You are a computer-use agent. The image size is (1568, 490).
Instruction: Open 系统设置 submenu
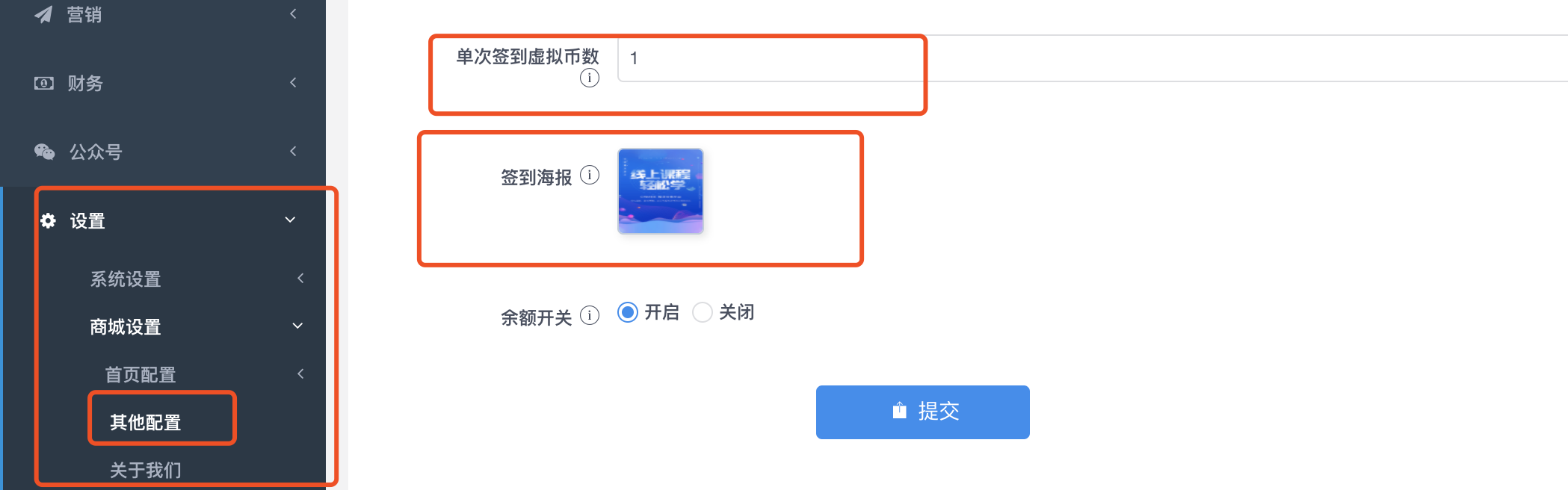tap(126, 279)
